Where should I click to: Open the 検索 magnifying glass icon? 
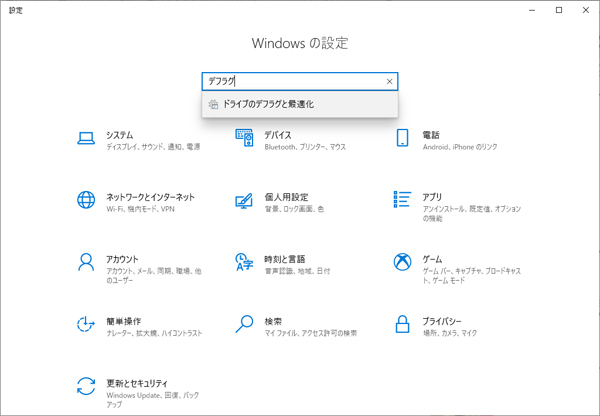(244, 324)
